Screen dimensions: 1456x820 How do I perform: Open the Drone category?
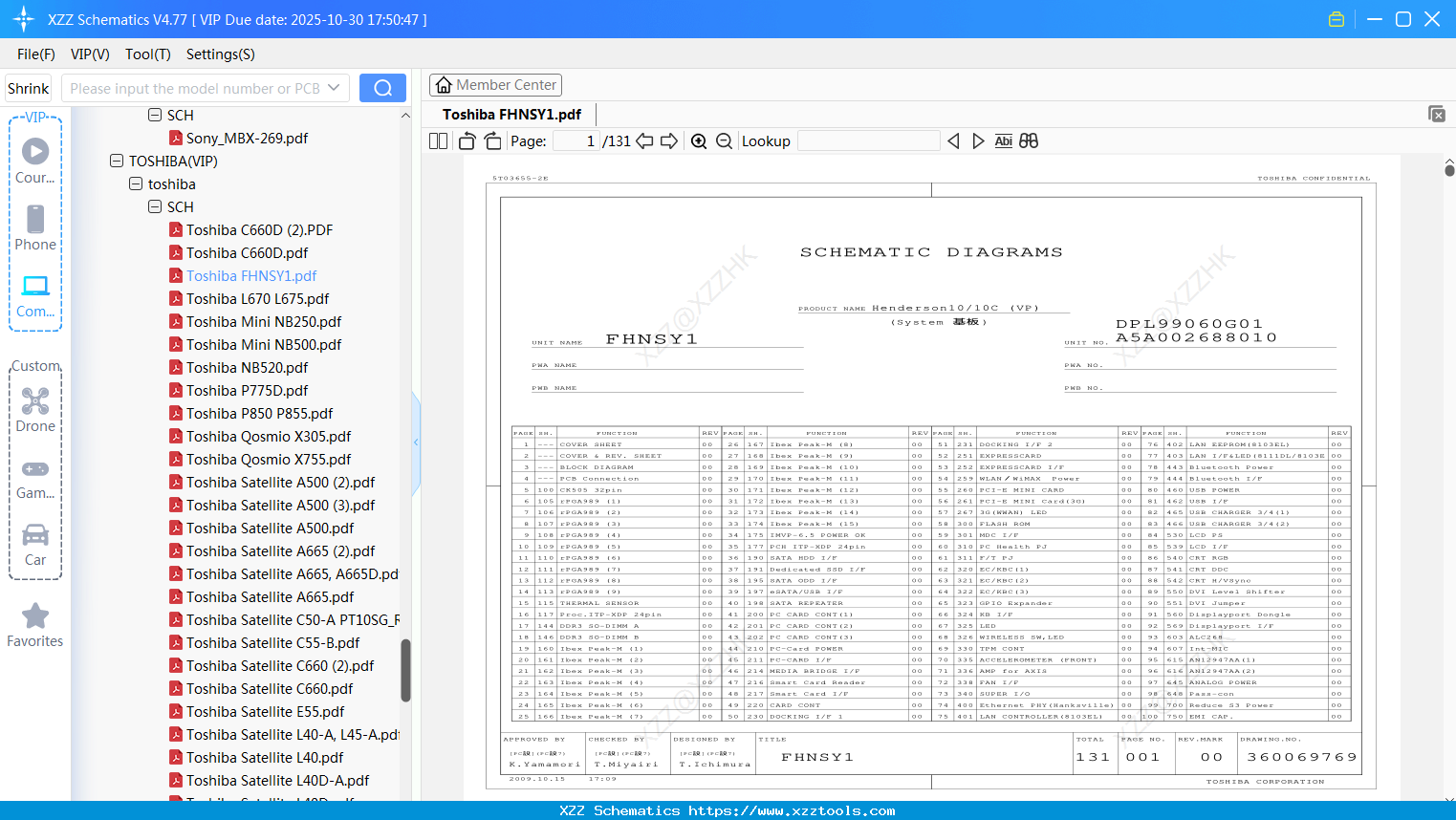click(35, 410)
